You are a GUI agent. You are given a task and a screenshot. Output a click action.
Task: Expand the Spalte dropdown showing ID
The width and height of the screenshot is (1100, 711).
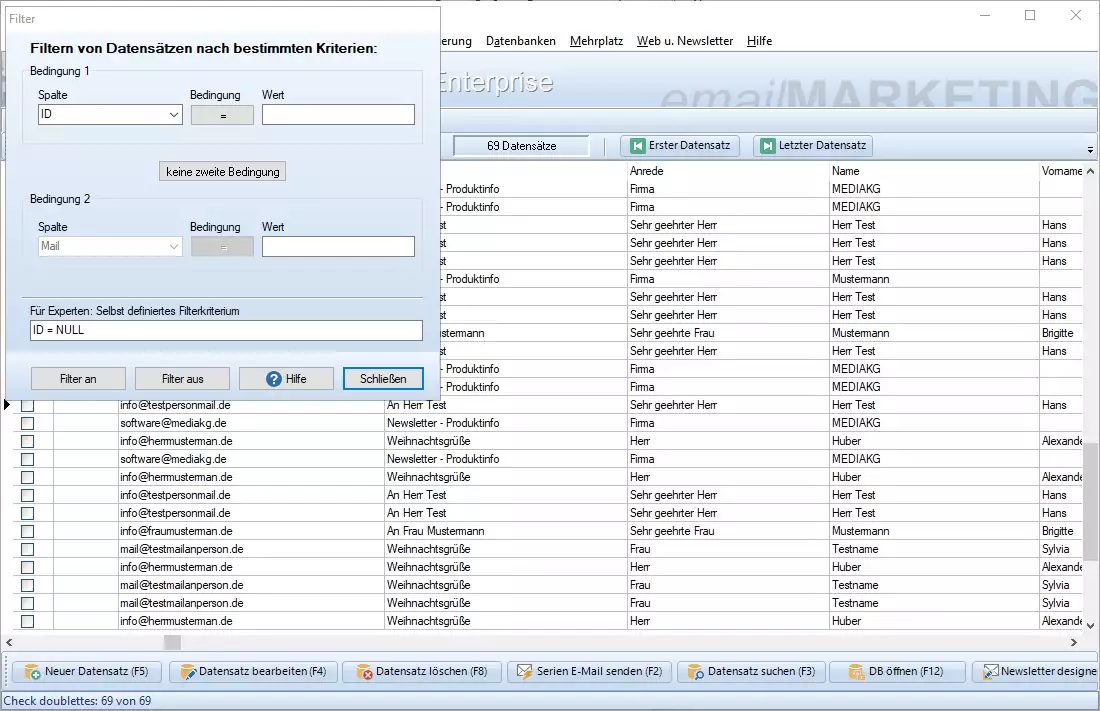pos(174,115)
